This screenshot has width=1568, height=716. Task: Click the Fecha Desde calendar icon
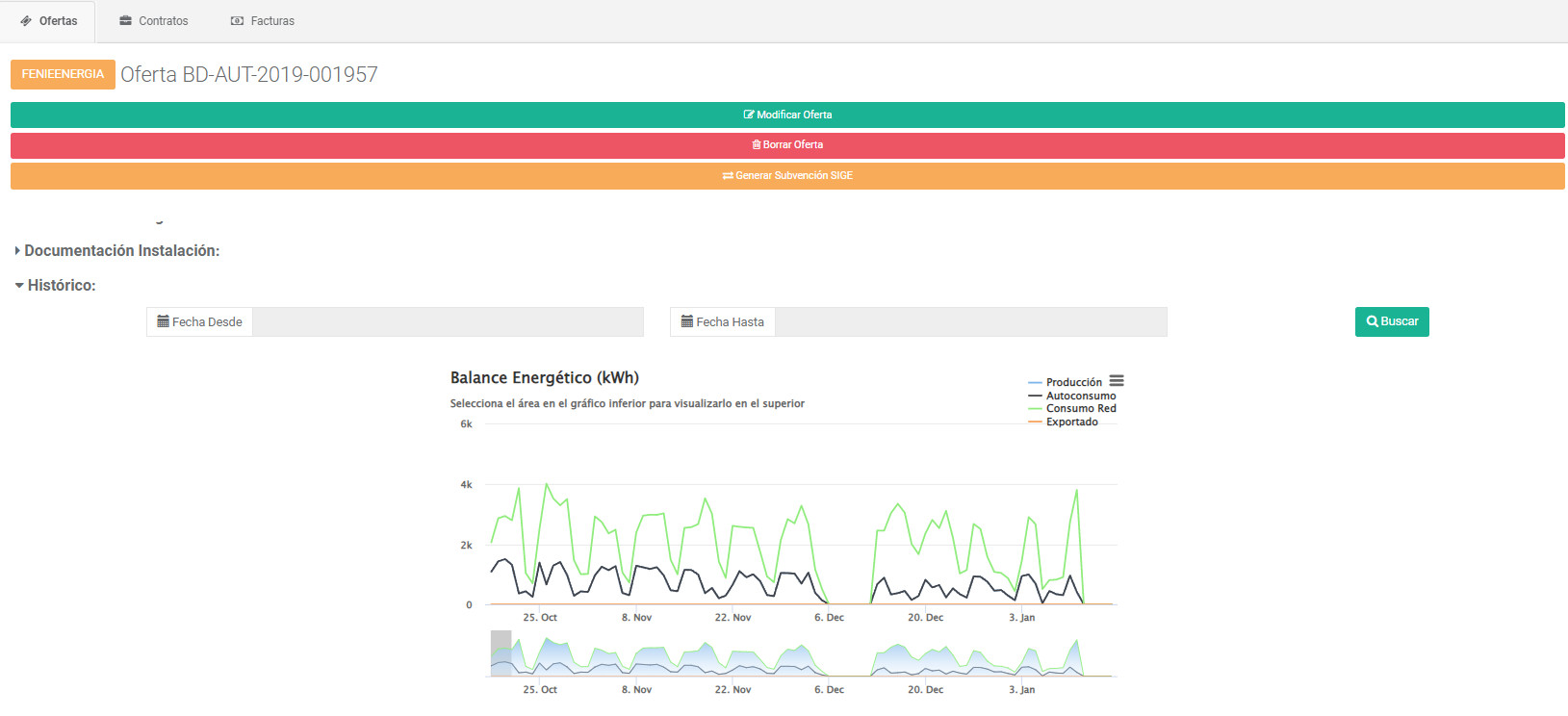tap(164, 321)
